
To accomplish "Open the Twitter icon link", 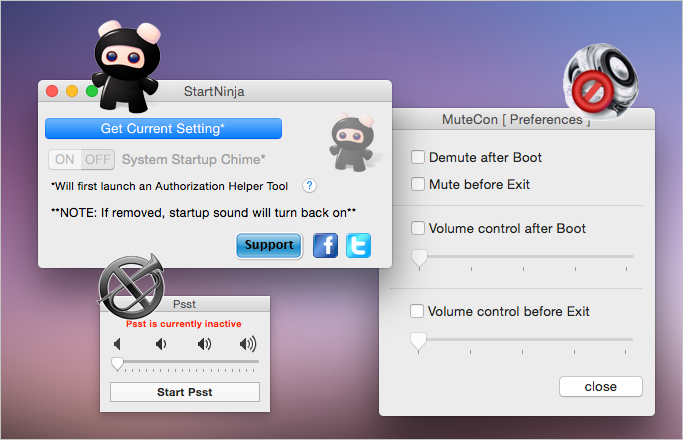I will tap(358, 246).
